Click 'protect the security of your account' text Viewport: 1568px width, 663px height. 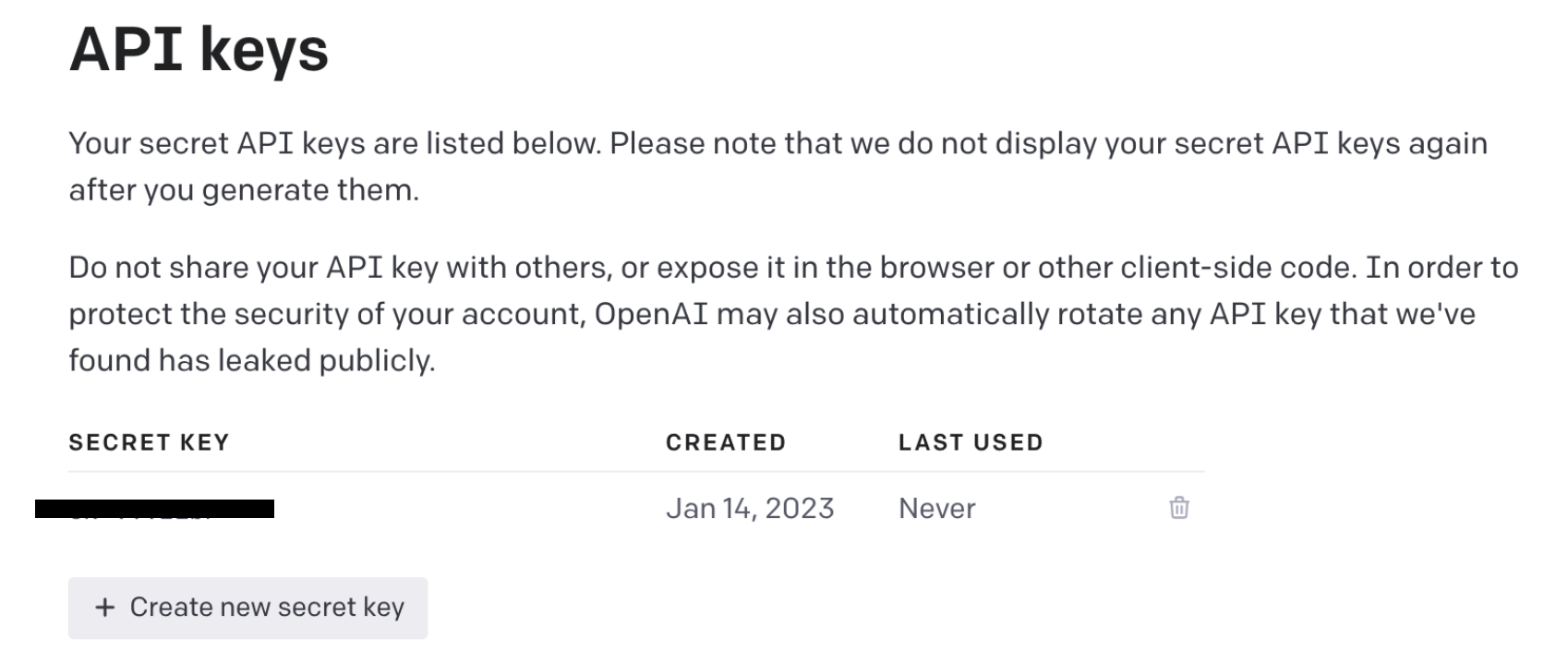click(328, 314)
